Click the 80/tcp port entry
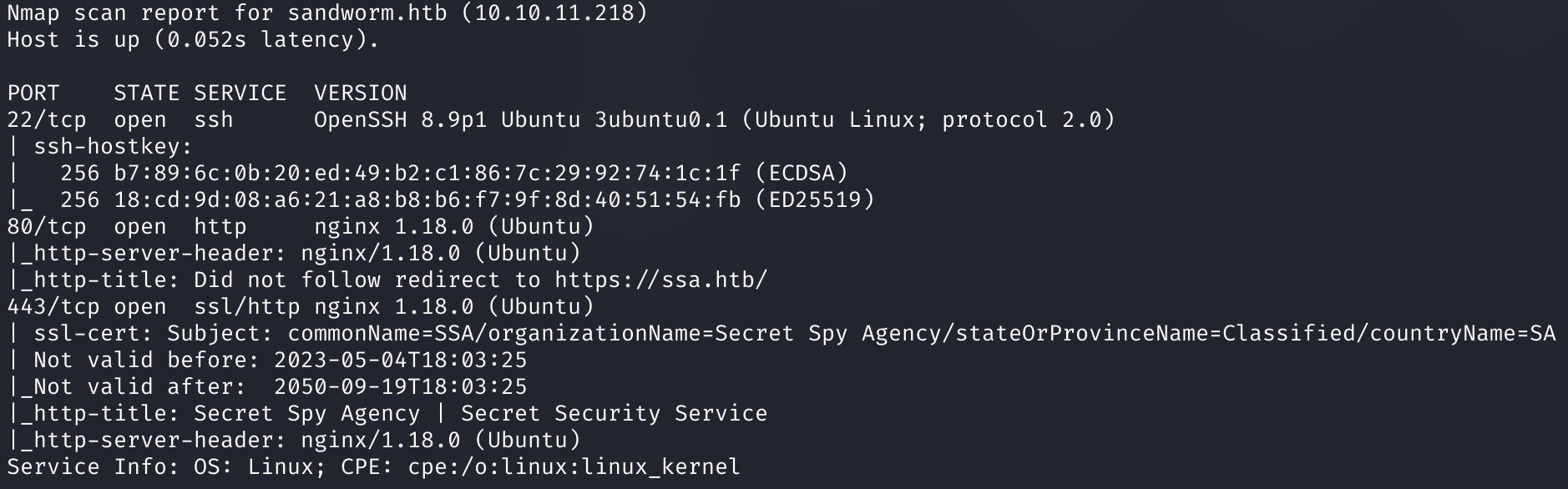This screenshot has width=1568, height=489. [47, 226]
